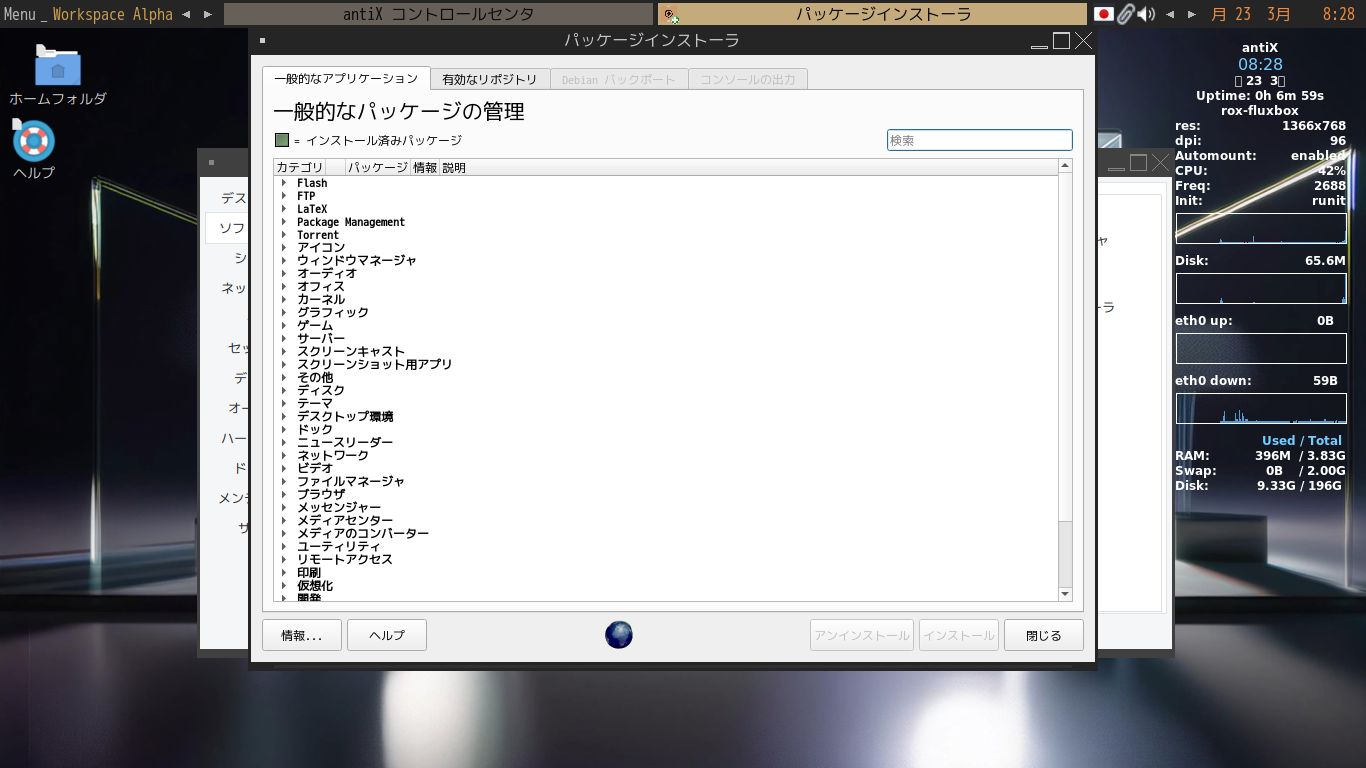
Task: Click inside the 検索 search field
Action: point(979,140)
